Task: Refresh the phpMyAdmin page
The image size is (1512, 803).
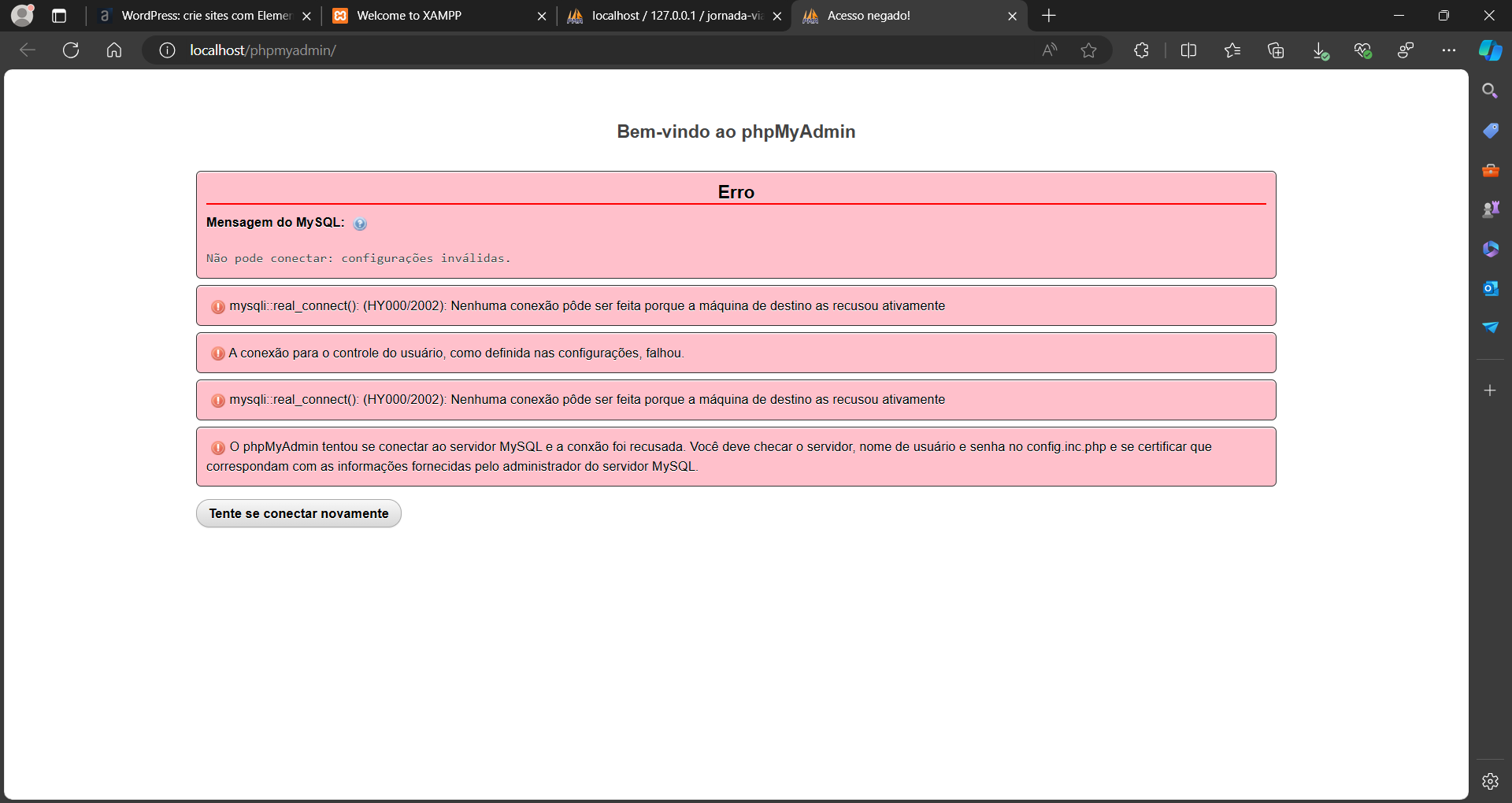Action: (x=71, y=50)
